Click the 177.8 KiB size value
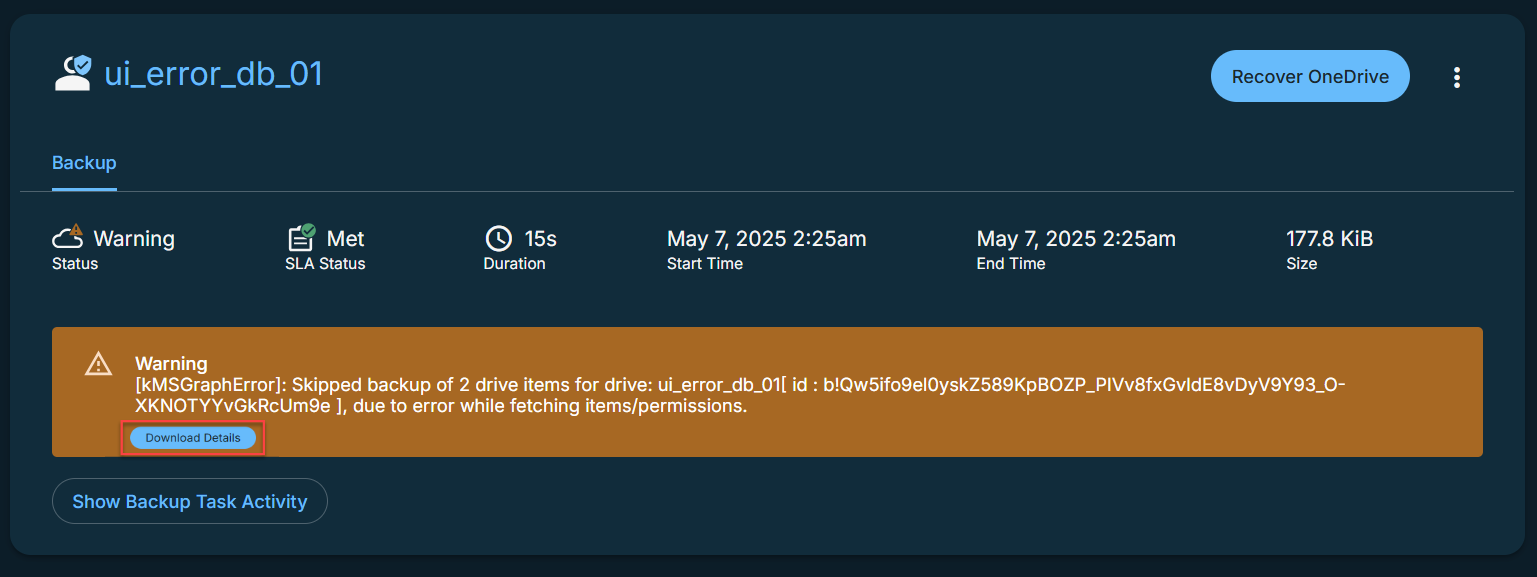 [x=1329, y=239]
